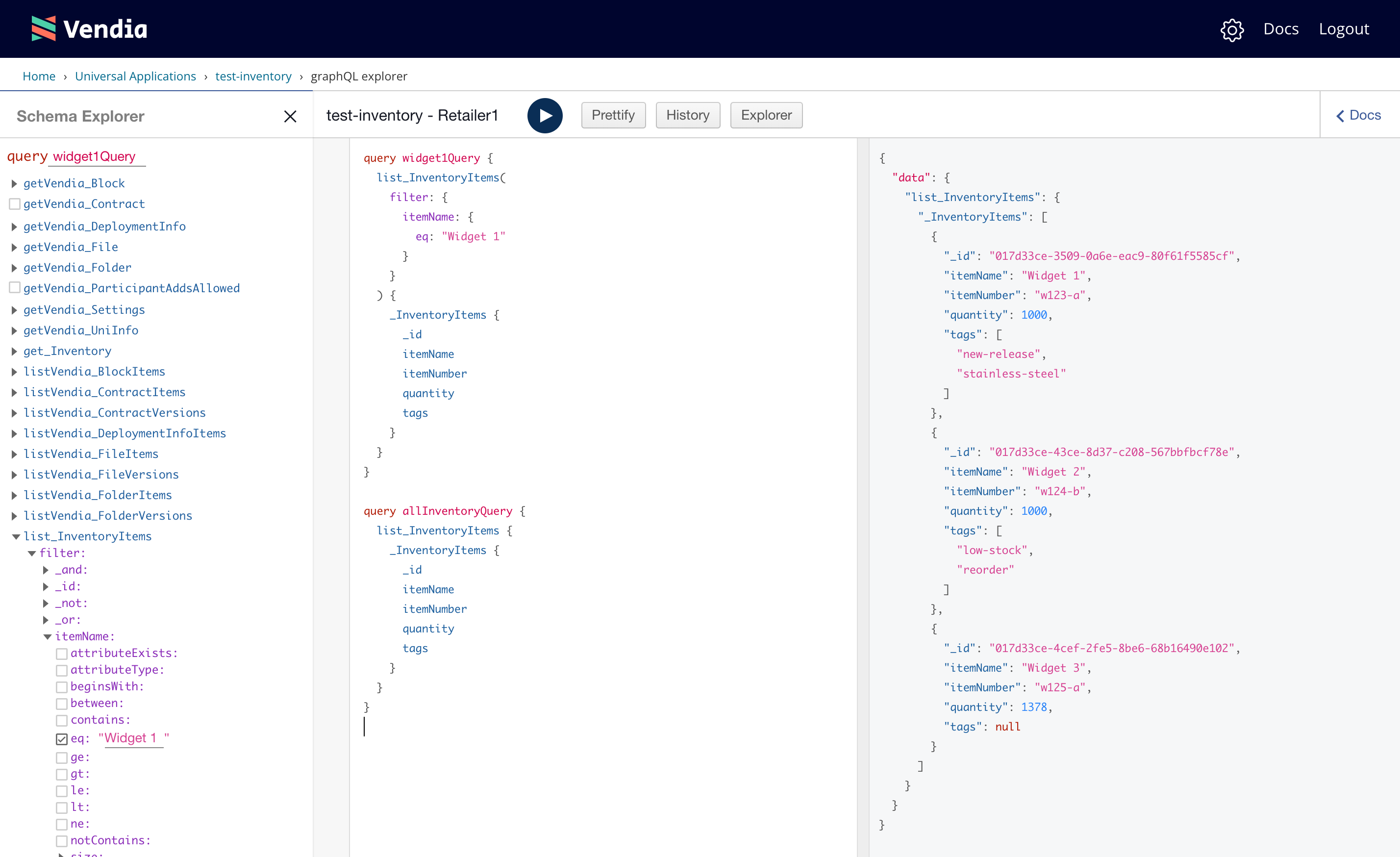This screenshot has width=1400, height=857.
Task: Expand the _not: filter node
Action: tap(46, 603)
